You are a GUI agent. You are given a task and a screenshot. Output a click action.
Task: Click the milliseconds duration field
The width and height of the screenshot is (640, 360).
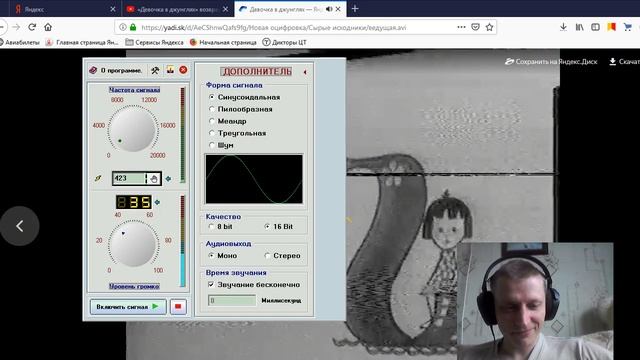click(x=232, y=300)
